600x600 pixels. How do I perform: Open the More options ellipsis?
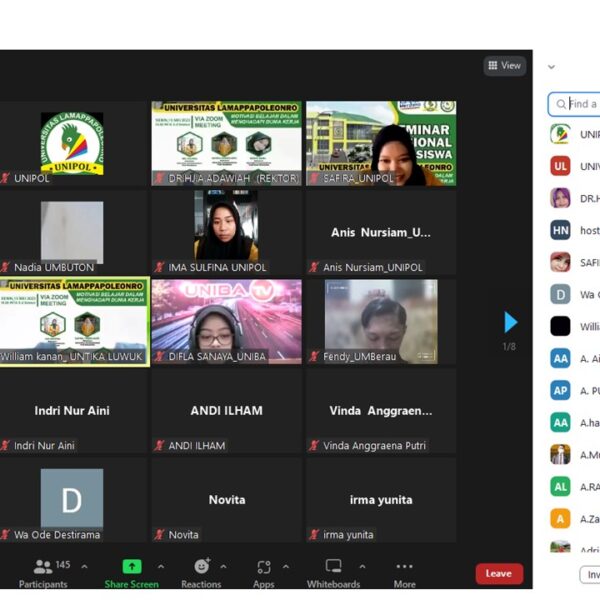click(x=404, y=566)
